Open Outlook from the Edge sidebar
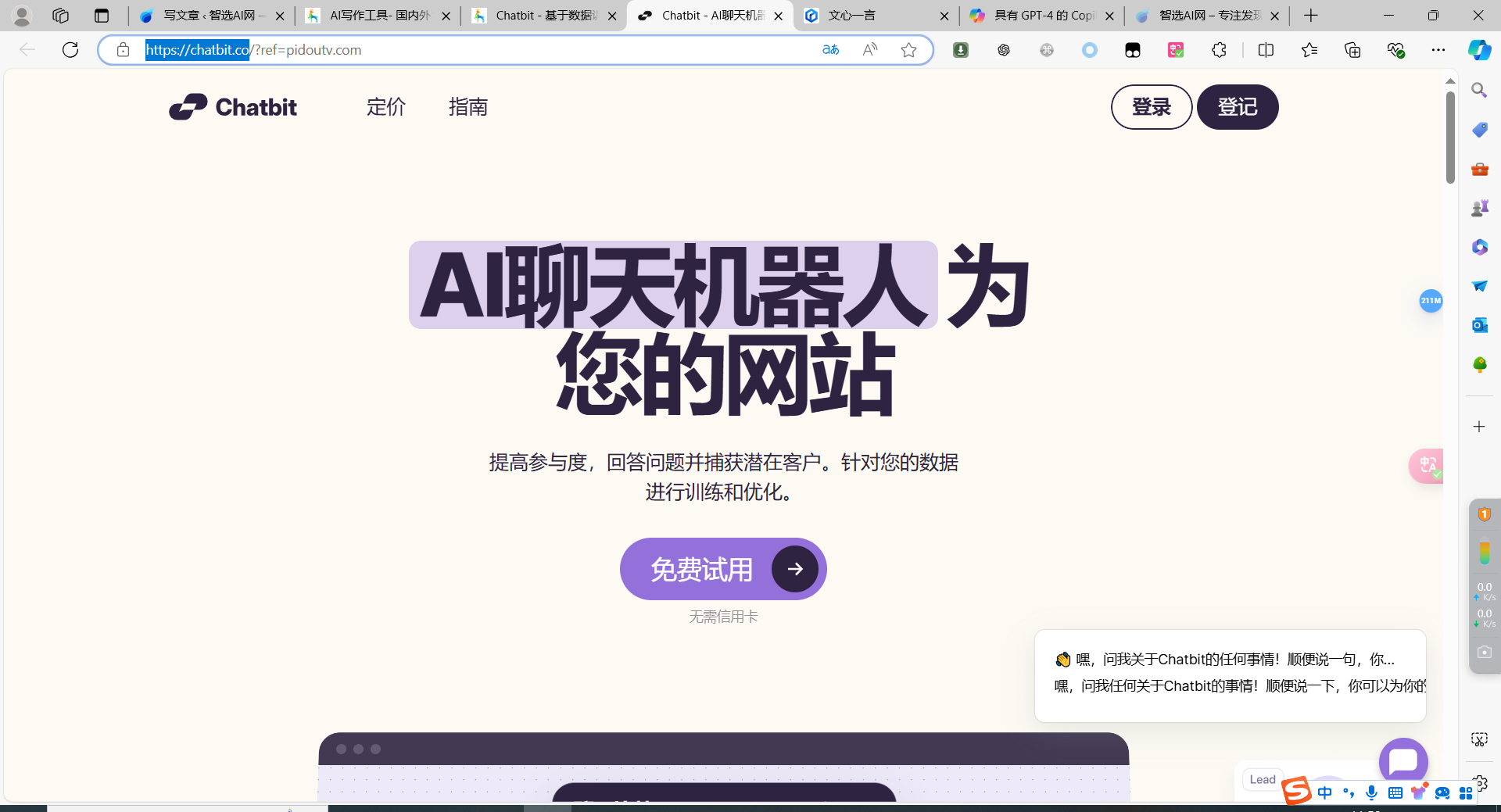This screenshot has height=812, width=1501. click(1479, 325)
